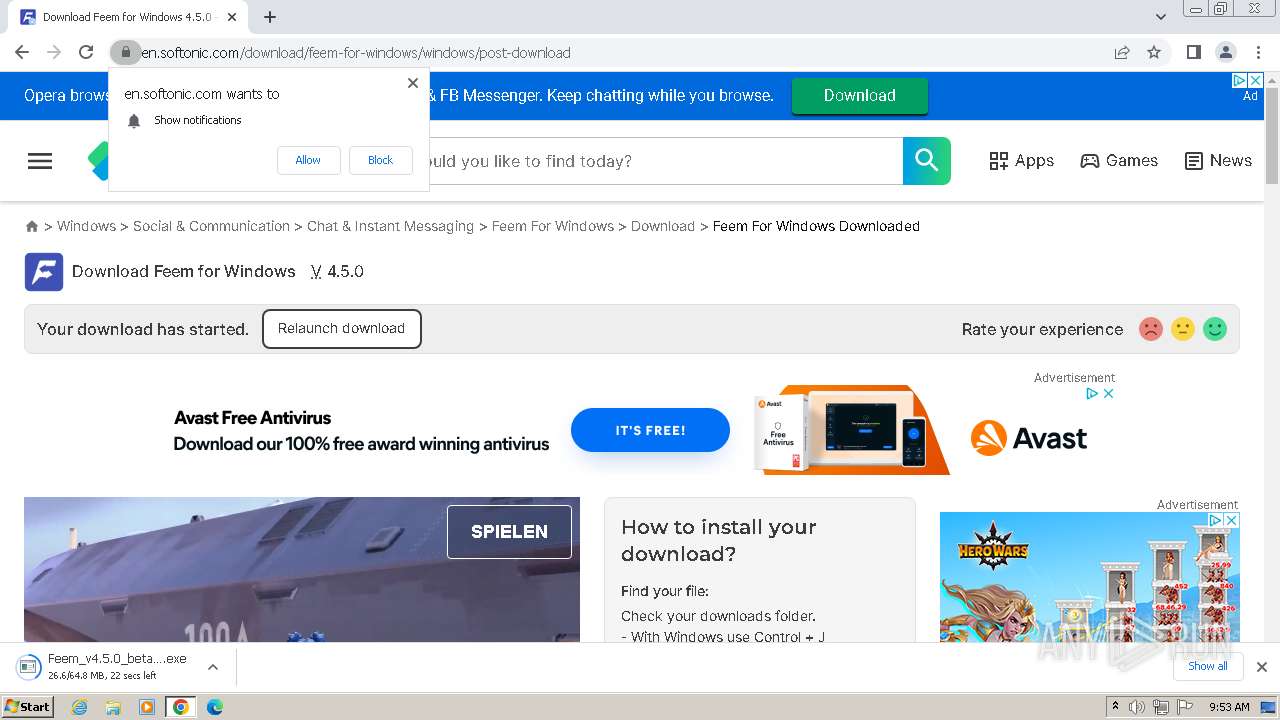
Task: Go to Softonic home breadcrumb icon
Action: (x=32, y=227)
